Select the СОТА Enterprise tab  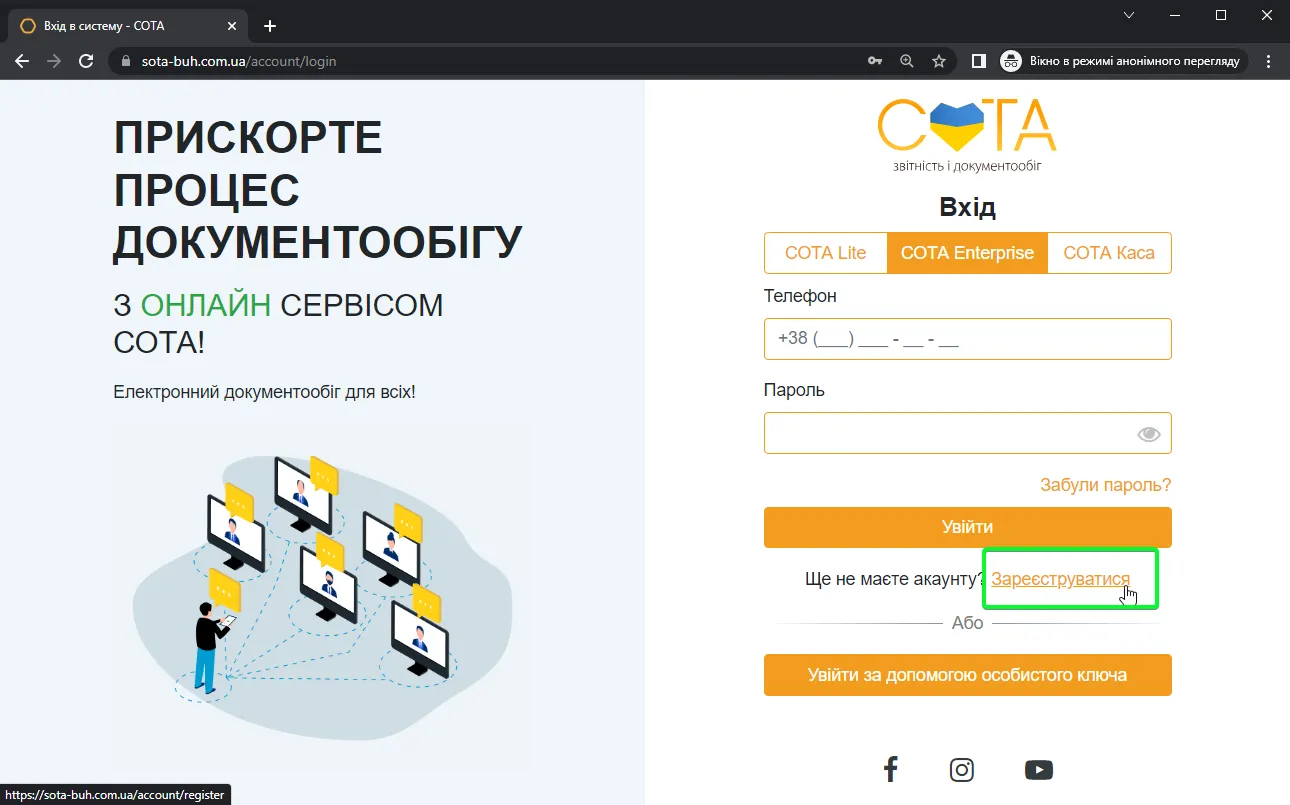click(967, 253)
